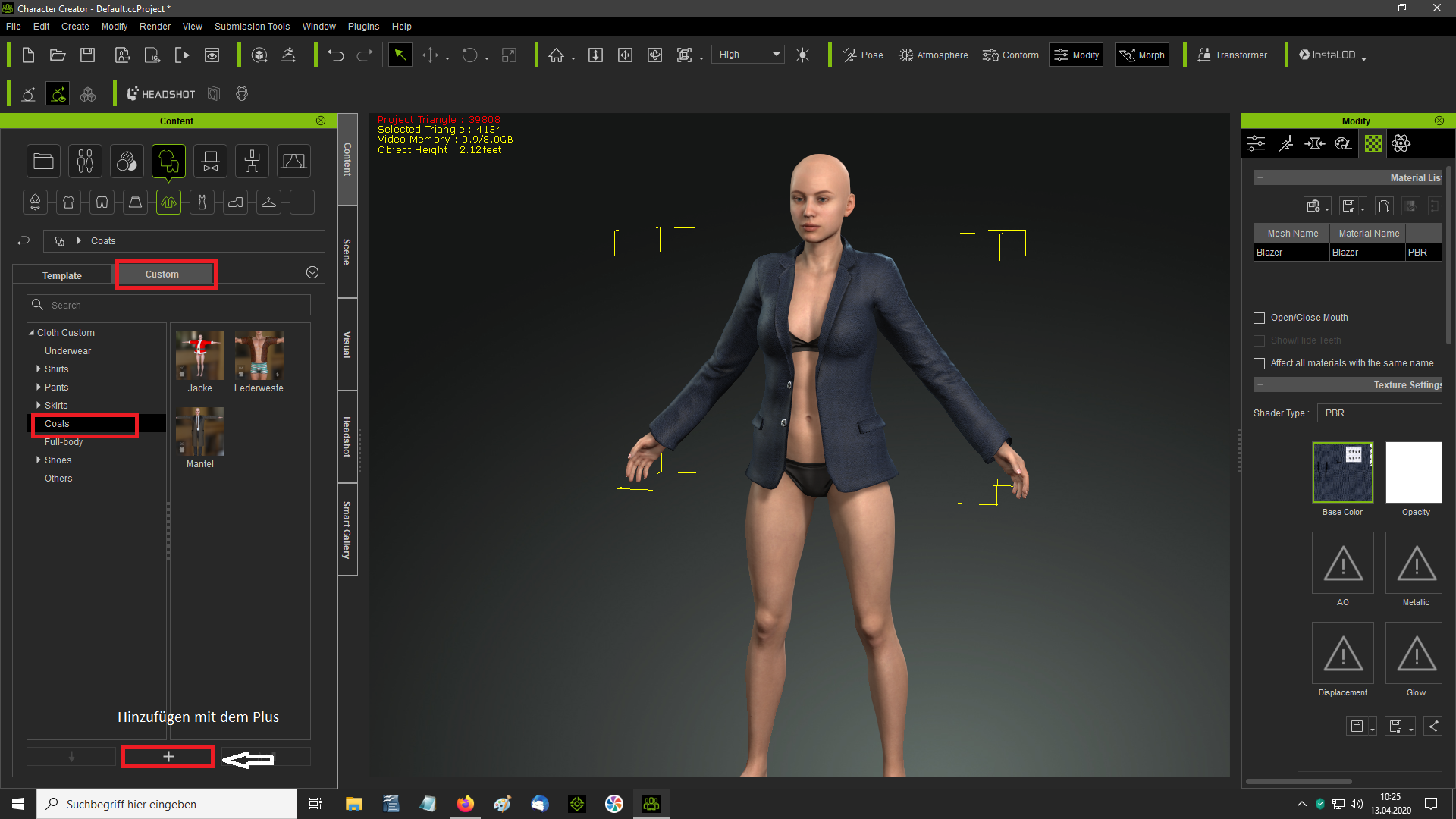Select the Pants sub-category icon
This screenshot has height=819, width=1456.
coord(102,202)
